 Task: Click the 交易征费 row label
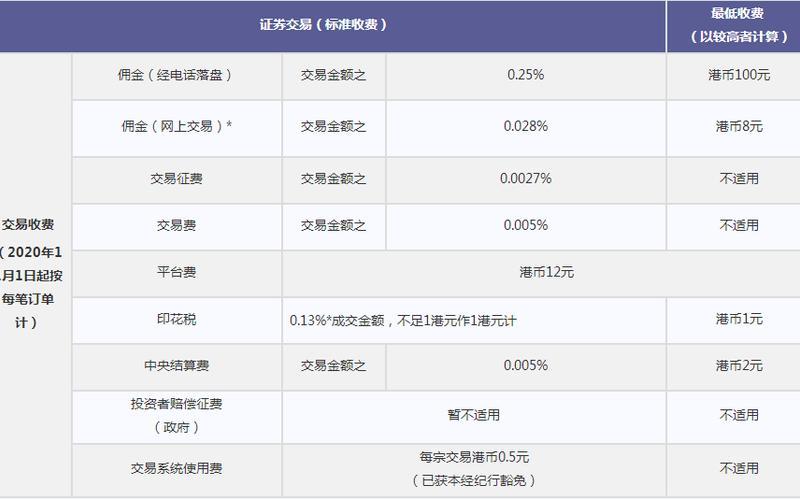pyautogui.click(x=176, y=179)
